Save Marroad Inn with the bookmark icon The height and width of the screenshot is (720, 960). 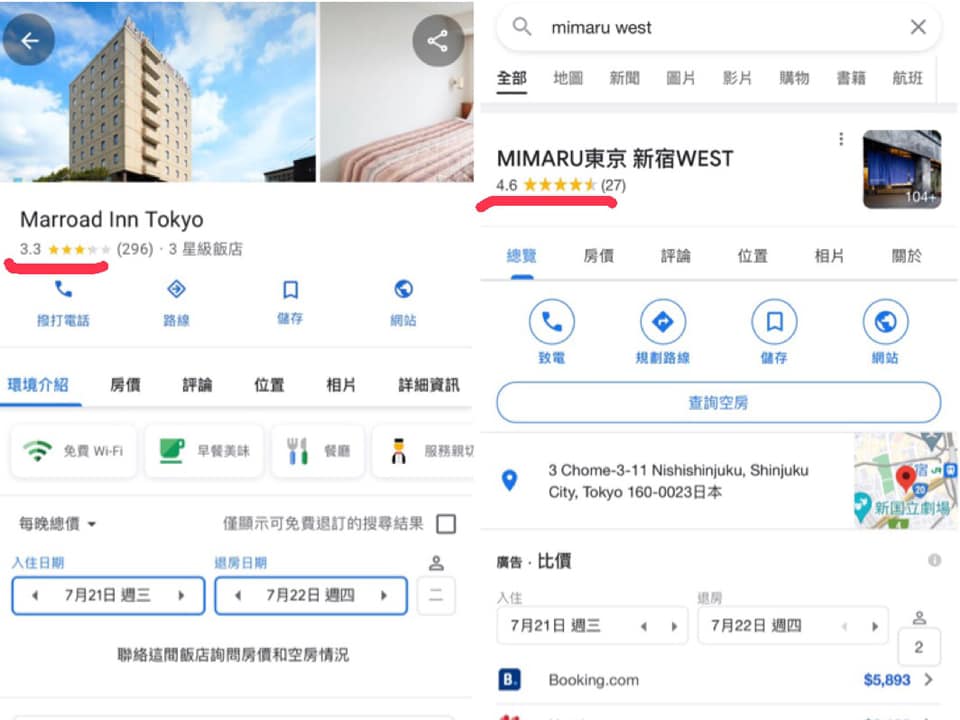point(290,291)
